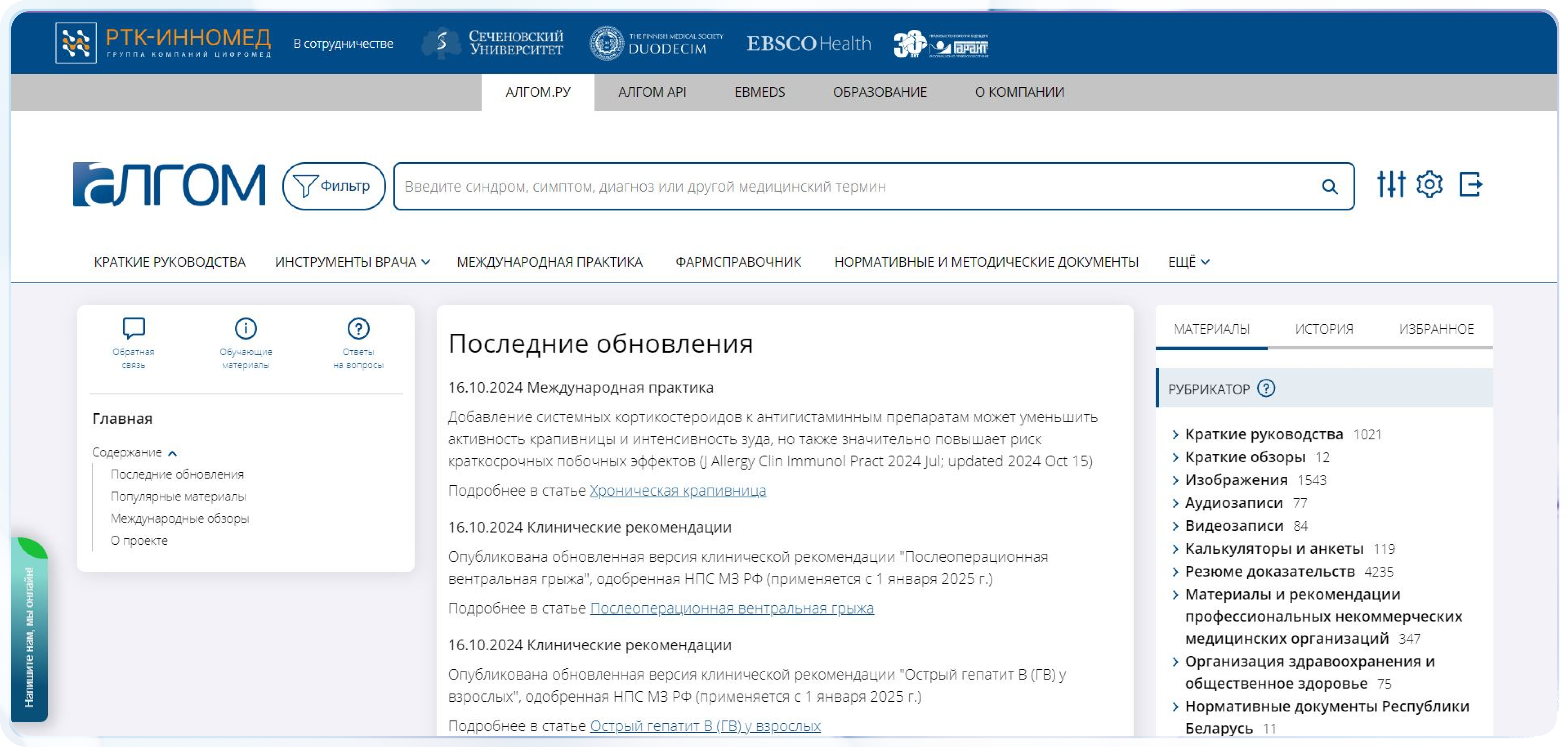Viewport: 1568px width, 747px height.
Task: Open НОРМАТИВНЫЕ И МЕТОДИЧЕСКИЕ ДОКУМЕНТЫ menu
Action: (x=986, y=262)
